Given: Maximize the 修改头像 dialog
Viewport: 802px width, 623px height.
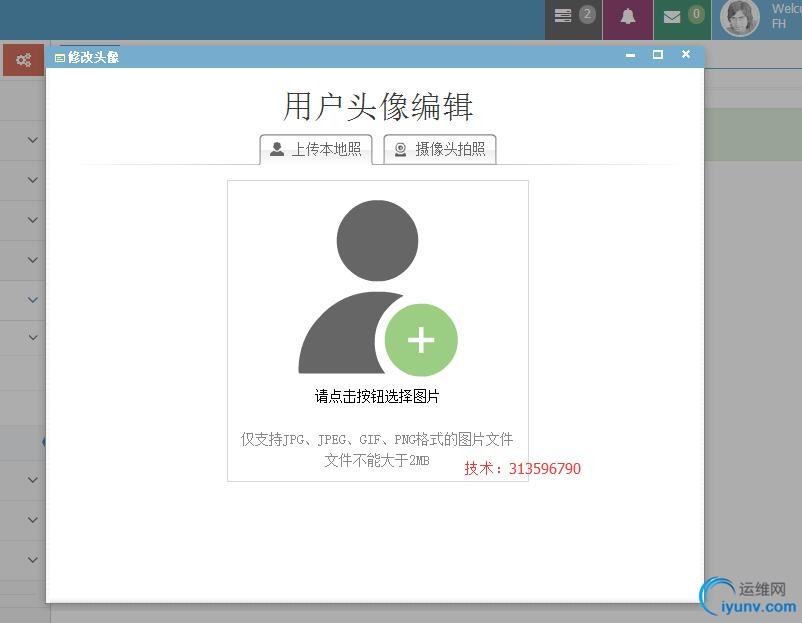Looking at the screenshot, I should [x=658, y=55].
